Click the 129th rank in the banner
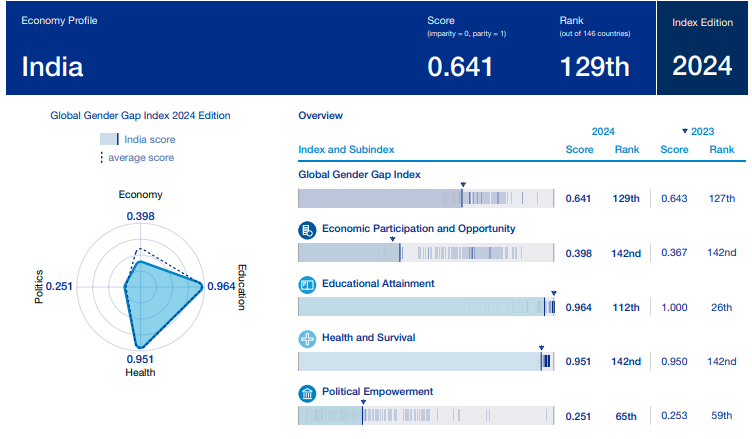Viewport: 752px width, 439px height. point(594,67)
